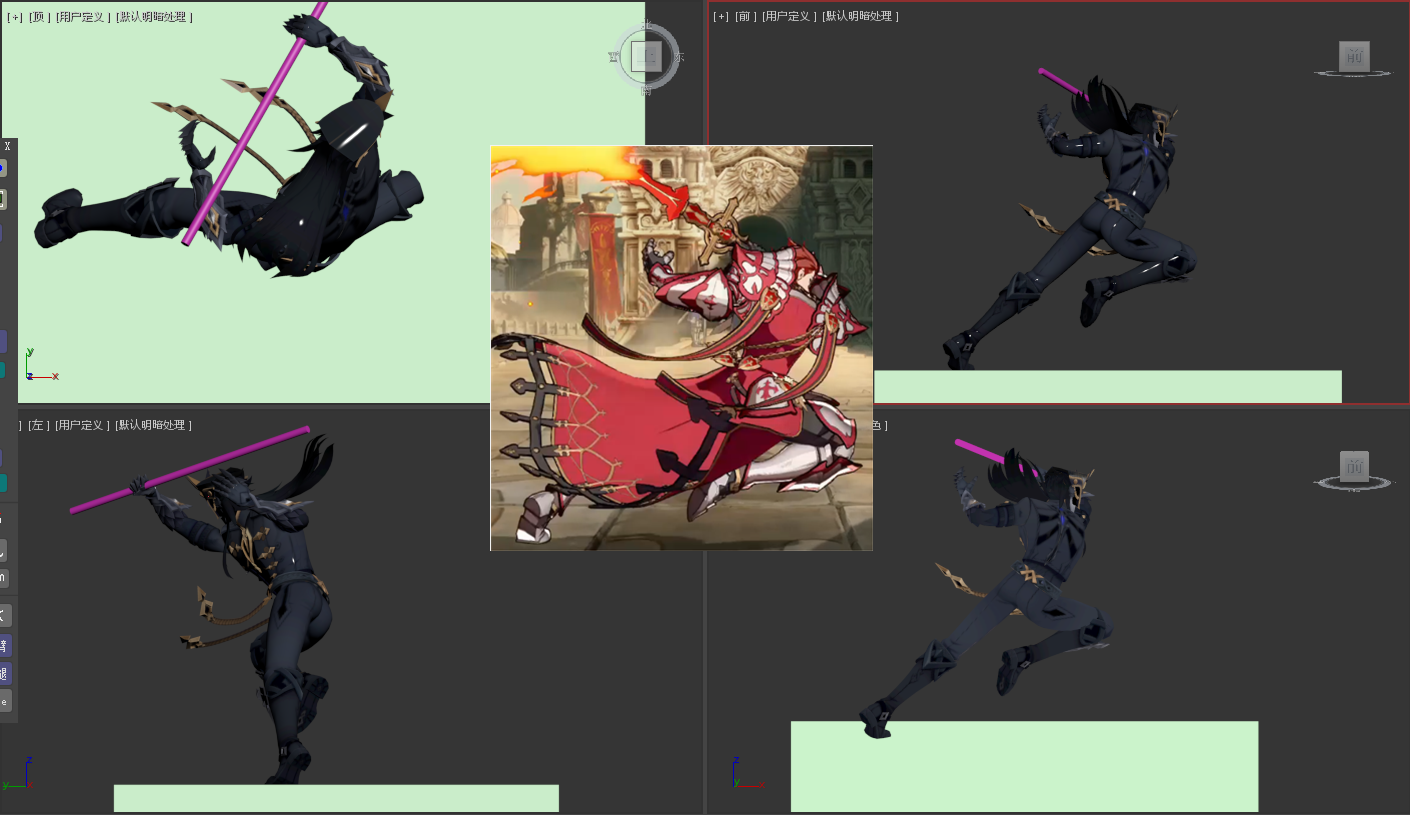Click 南 on the ViewCube compass
The image size is (1410, 815).
(646, 91)
